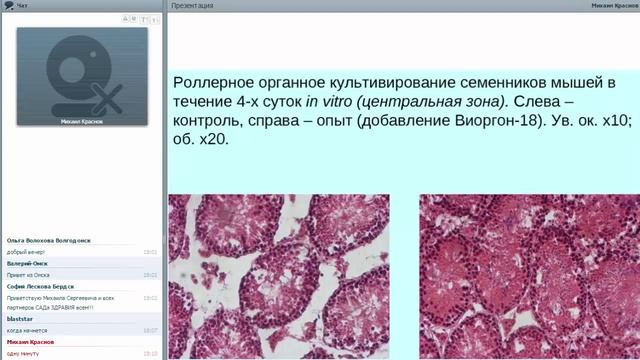This screenshot has width=640, height=360.
Task: Click the chat speech bubble icon
Action: click(x=8, y=5)
